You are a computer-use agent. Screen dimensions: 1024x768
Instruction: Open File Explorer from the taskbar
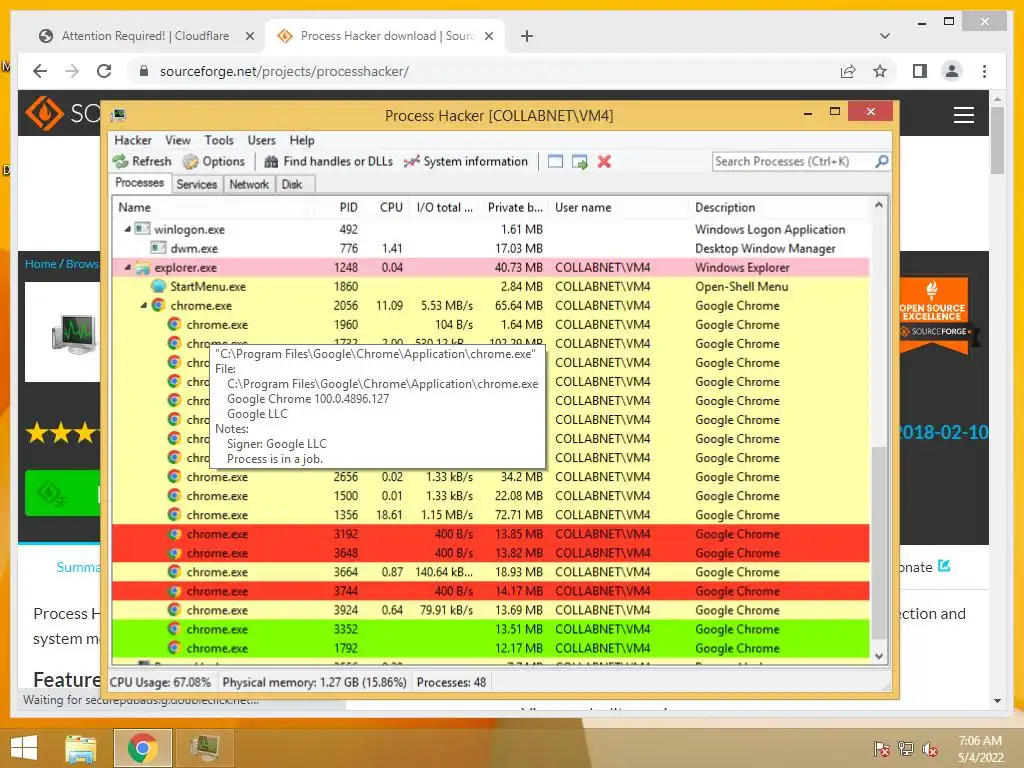click(x=81, y=748)
